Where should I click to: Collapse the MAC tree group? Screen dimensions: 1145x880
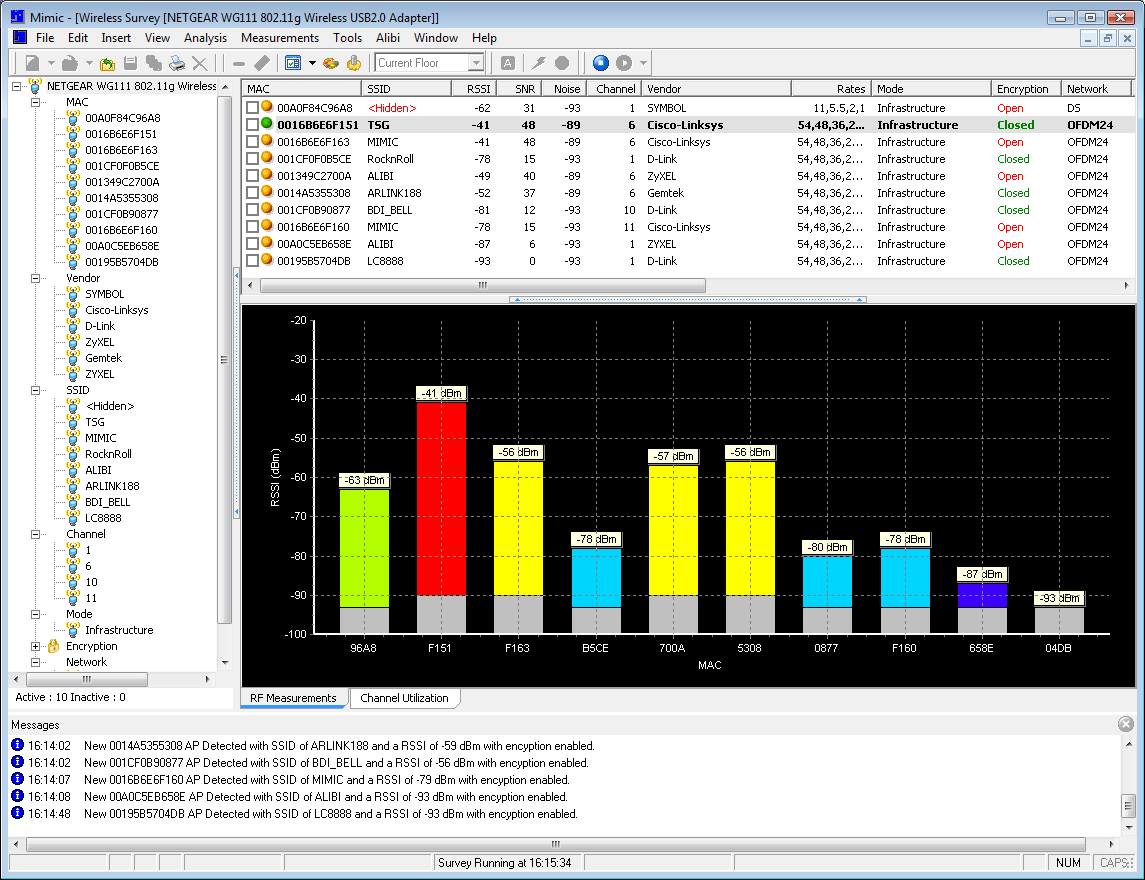[35, 102]
